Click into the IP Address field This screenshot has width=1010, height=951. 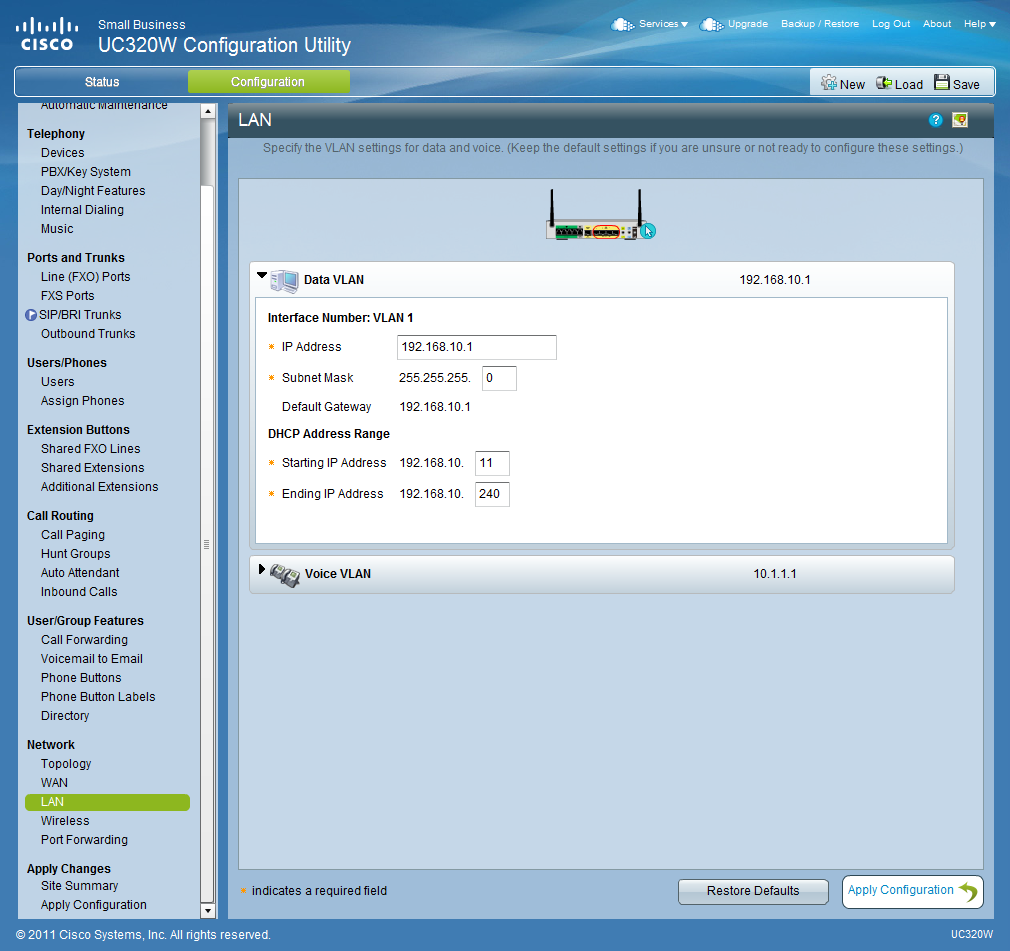coord(476,347)
